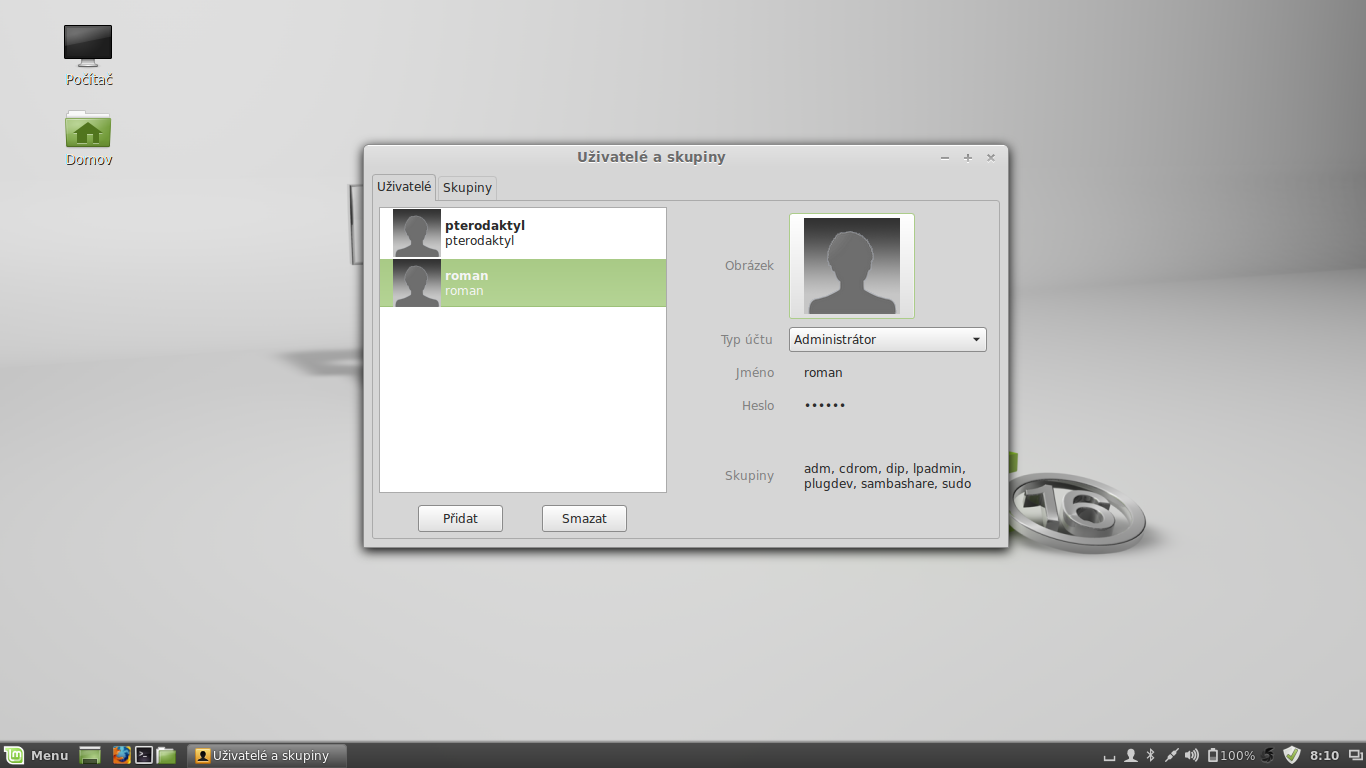
Task: Open the file manager from the taskbar
Action: tap(166, 755)
